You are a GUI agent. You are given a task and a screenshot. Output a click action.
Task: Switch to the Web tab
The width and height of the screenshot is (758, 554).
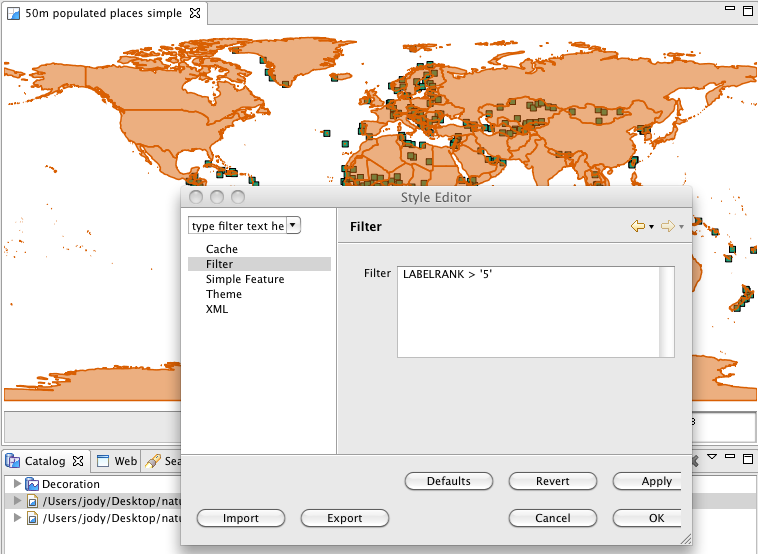point(125,461)
